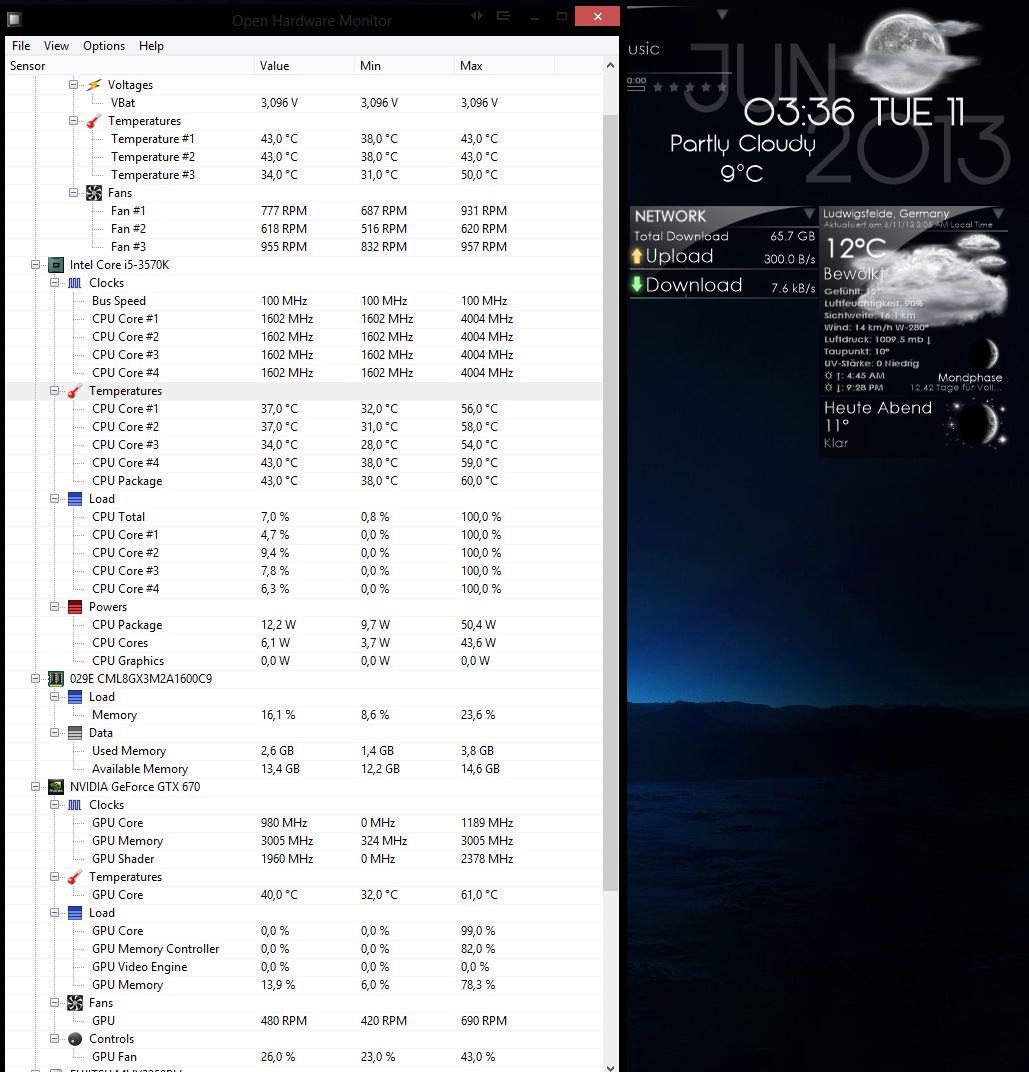Click the Min column header
This screenshot has height=1072, width=1029.
pyautogui.click(x=404, y=66)
